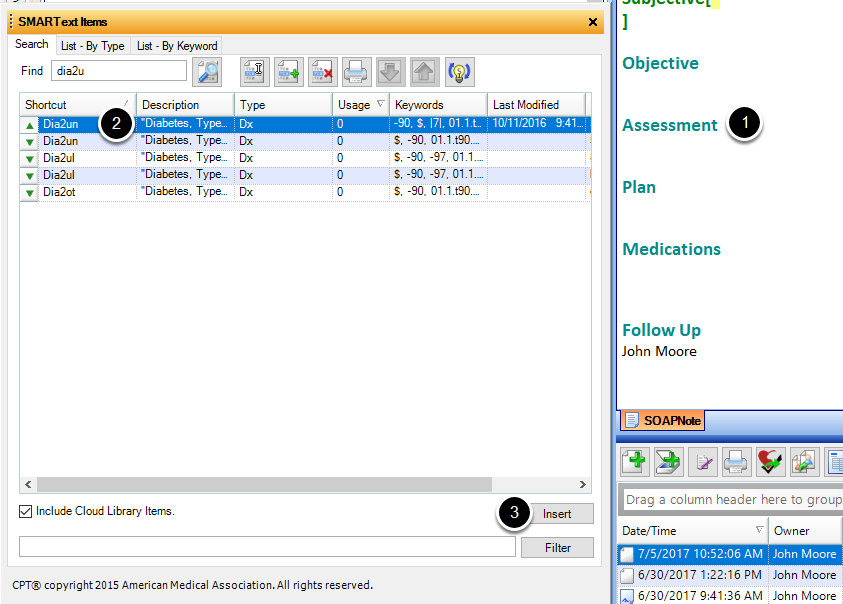Click the search magnifier icon beside Find
Screen dimensions: 843x604
(x=207, y=72)
